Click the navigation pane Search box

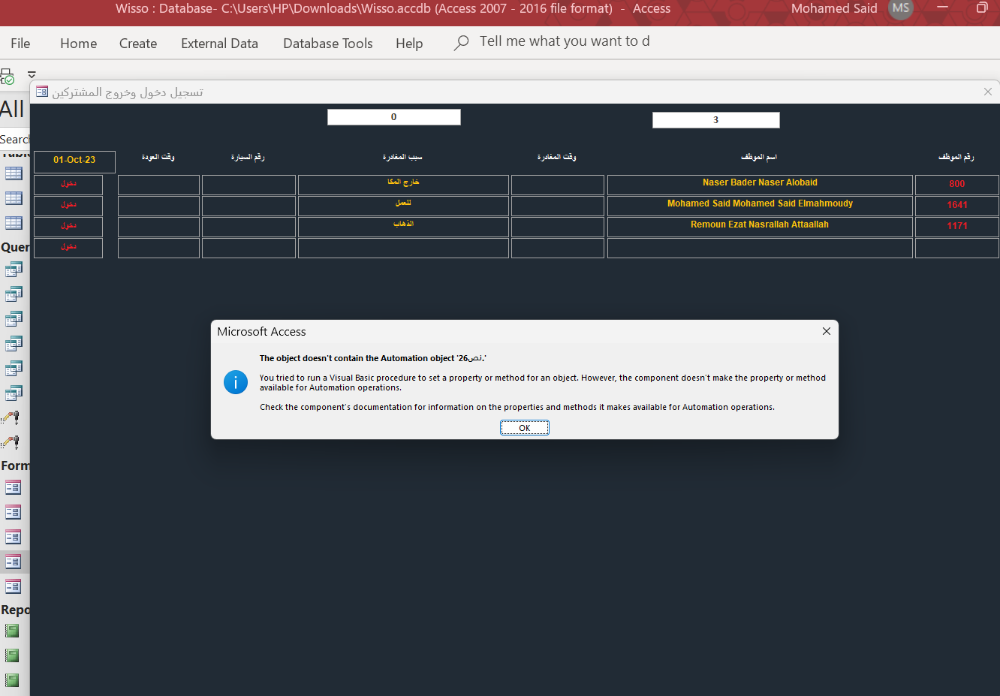pos(15,139)
